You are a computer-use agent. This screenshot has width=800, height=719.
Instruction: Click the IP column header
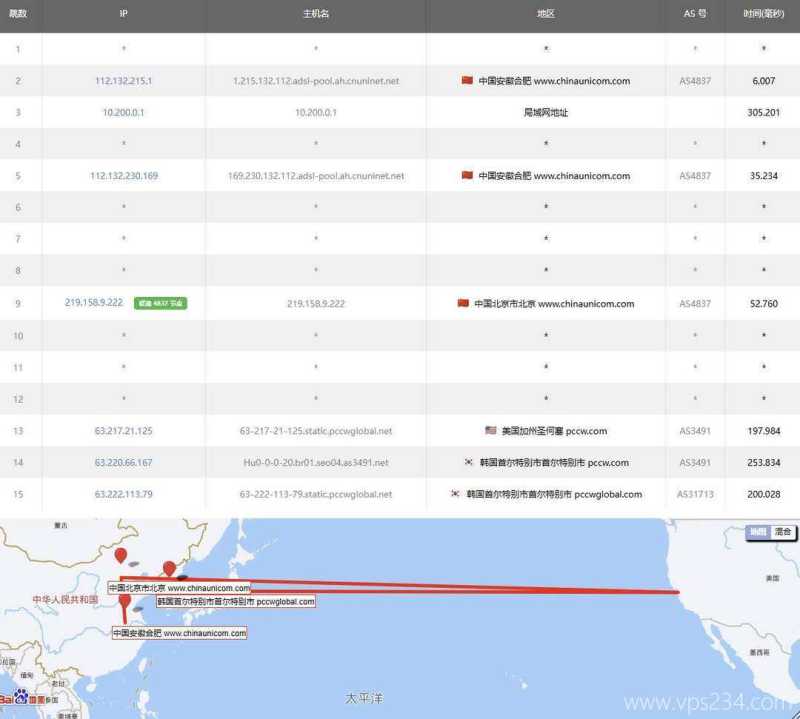coord(123,15)
